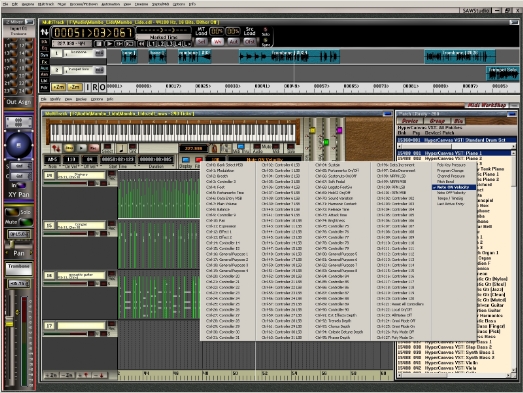Select Ctrl-1 Modulation from the controller menu

[x=220, y=170]
